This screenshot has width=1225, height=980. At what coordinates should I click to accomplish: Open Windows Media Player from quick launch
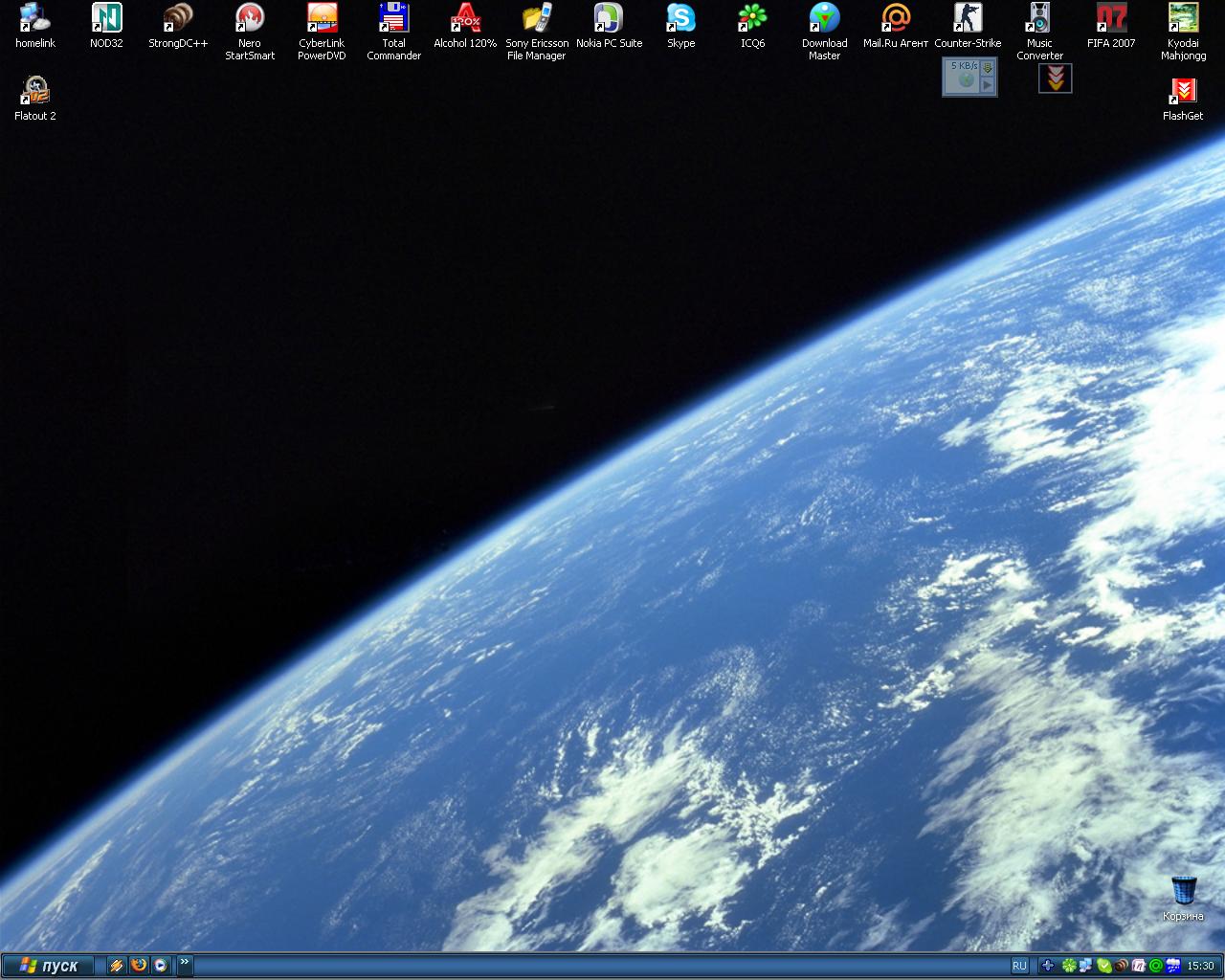point(161,966)
